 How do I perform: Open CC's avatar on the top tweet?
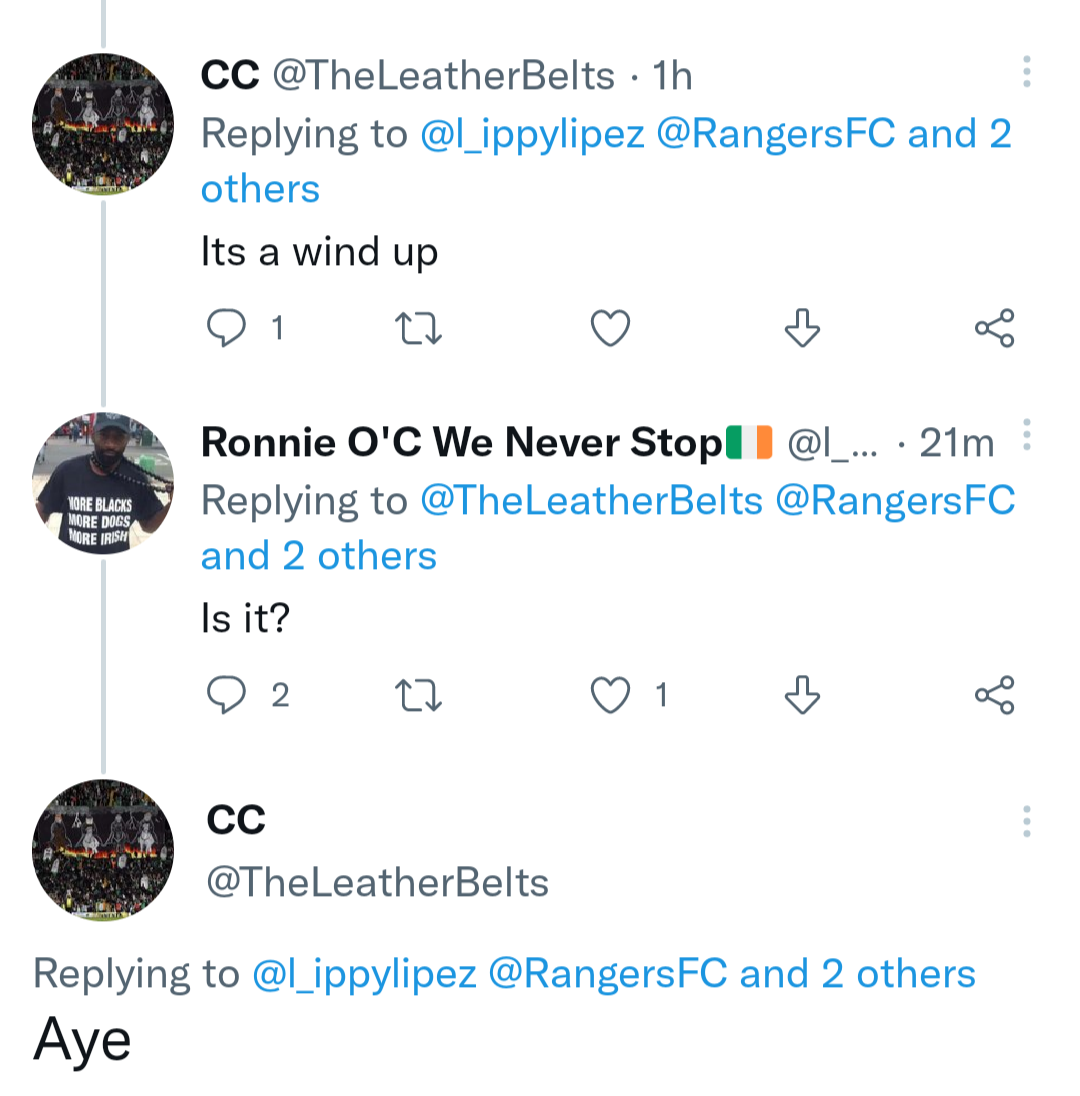[x=103, y=124]
